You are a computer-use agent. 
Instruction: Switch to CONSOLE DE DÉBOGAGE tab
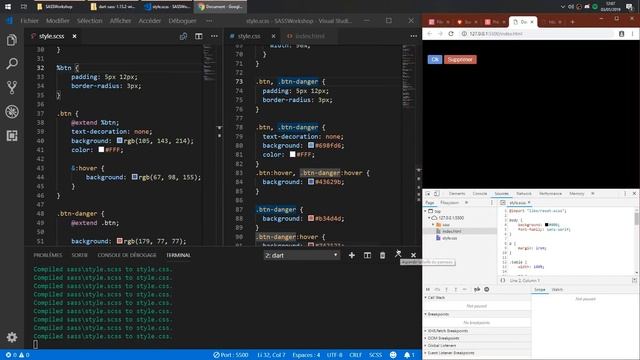point(127,255)
